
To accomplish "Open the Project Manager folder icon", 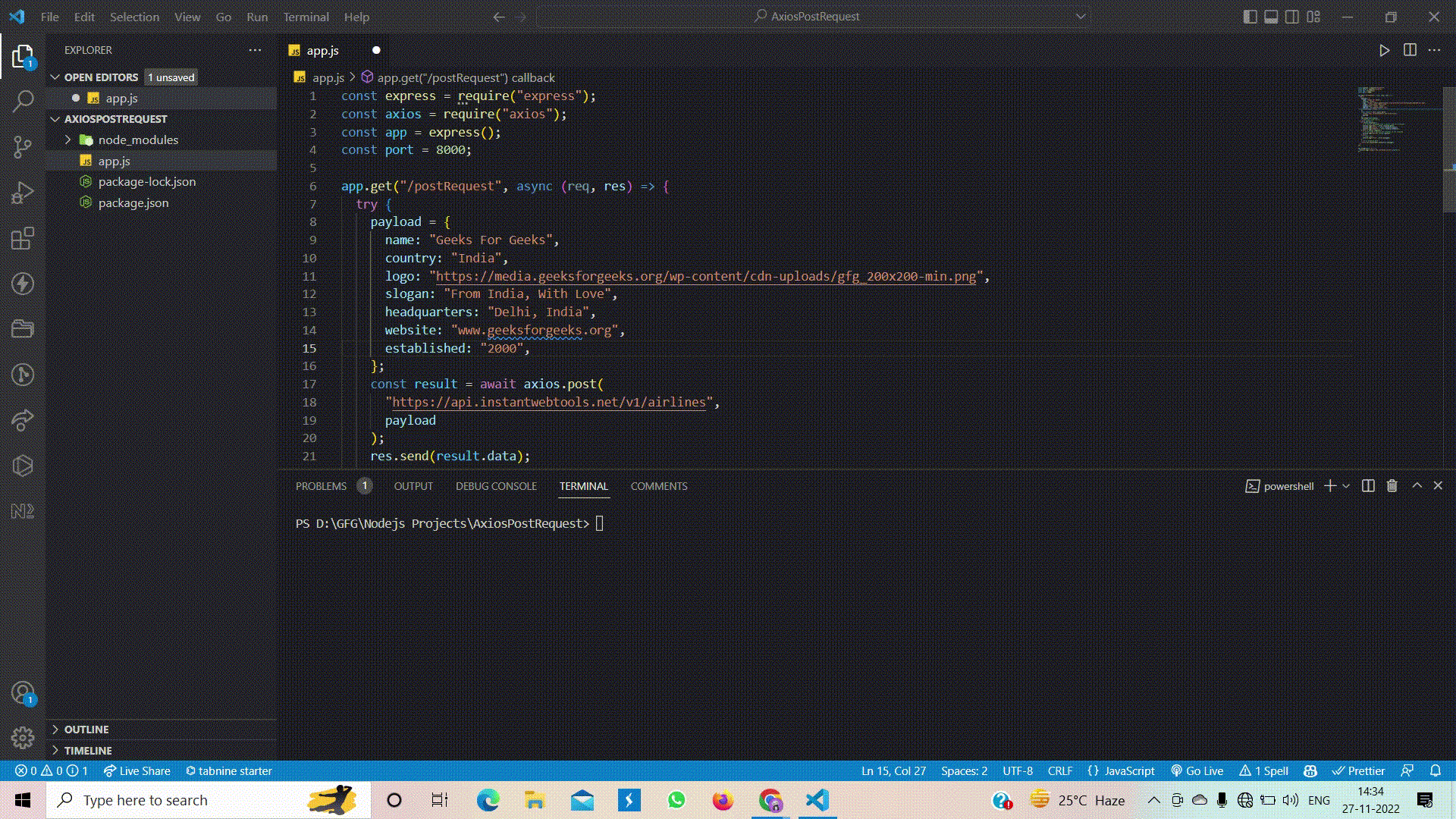I will click(x=23, y=328).
